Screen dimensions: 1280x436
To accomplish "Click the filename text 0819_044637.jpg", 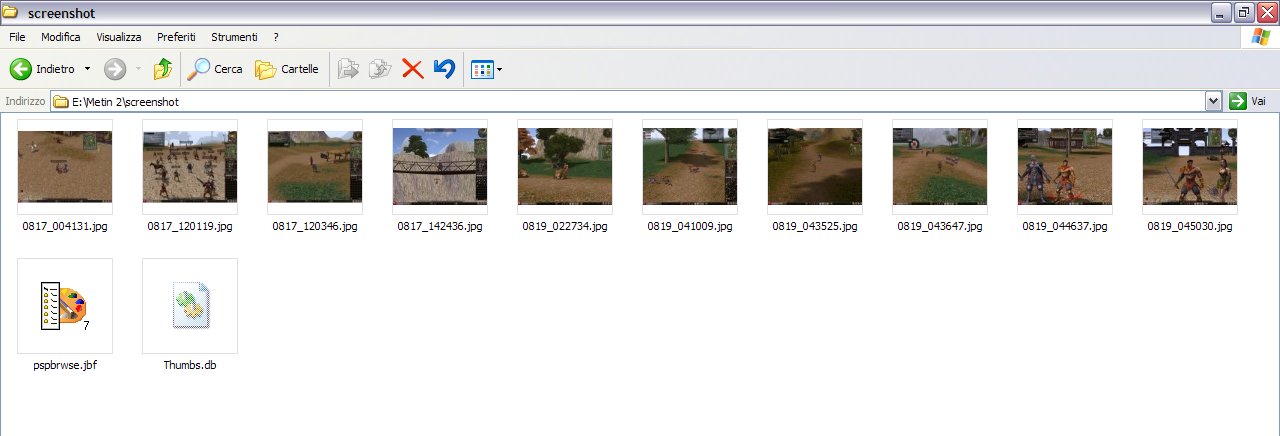I will 1065,227.
